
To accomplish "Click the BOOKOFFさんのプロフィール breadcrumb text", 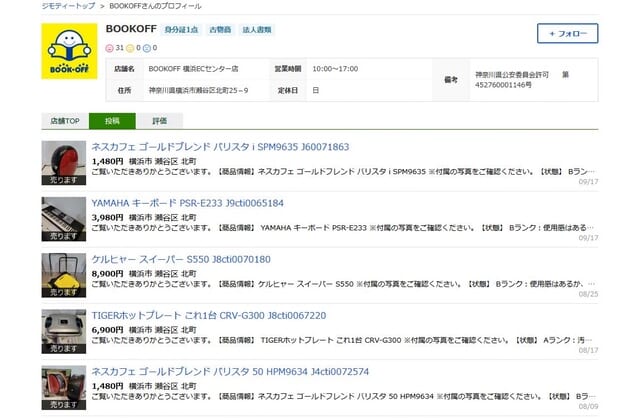I will (x=155, y=6).
